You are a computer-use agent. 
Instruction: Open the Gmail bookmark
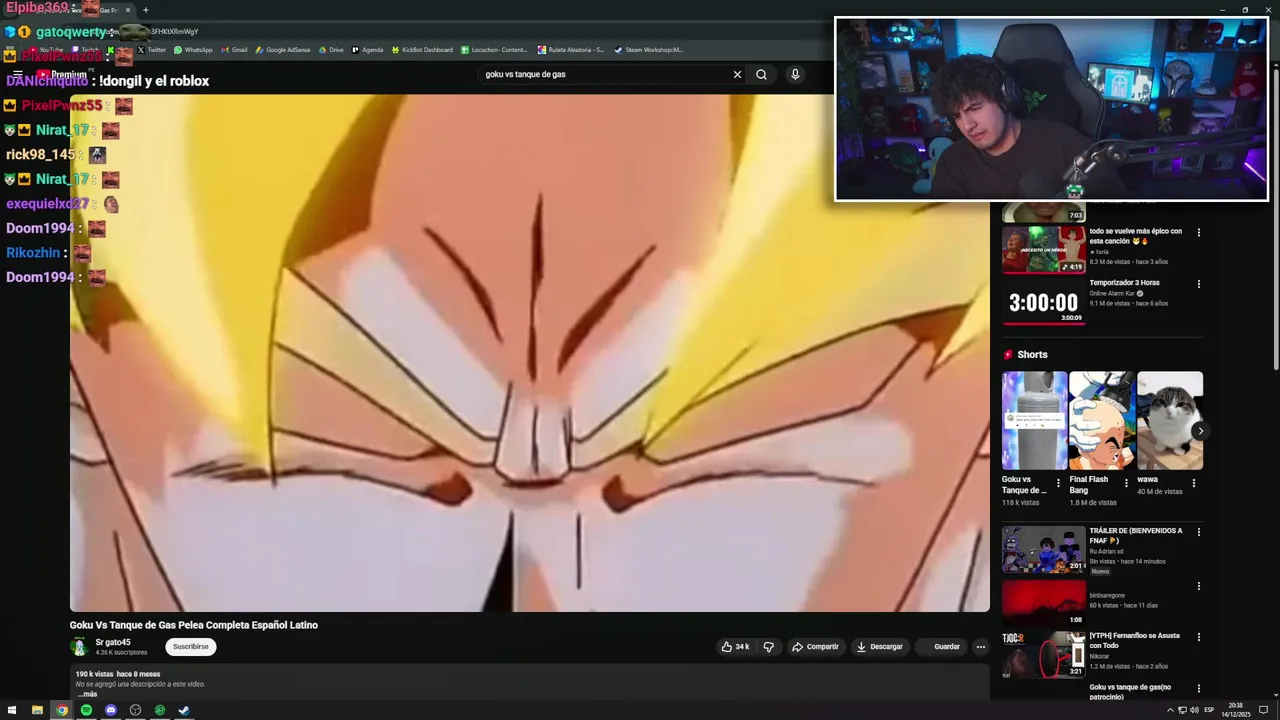point(234,50)
